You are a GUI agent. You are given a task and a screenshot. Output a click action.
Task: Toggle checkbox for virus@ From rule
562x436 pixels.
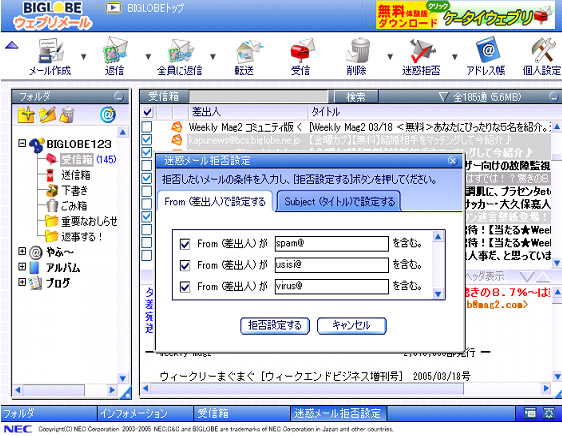point(185,287)
